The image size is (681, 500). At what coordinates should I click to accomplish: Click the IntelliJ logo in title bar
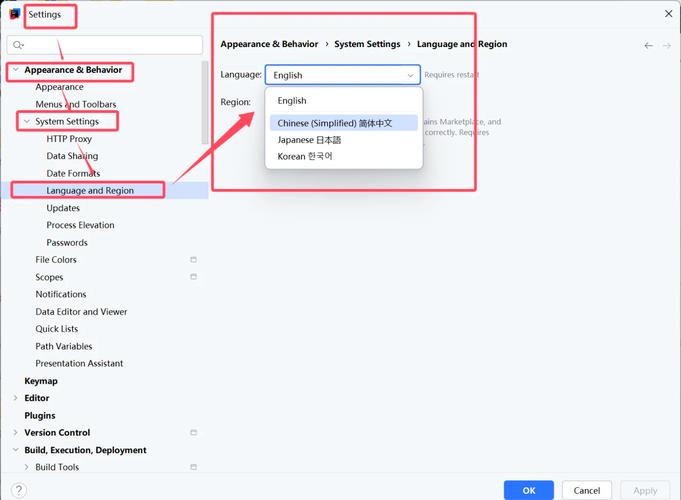pos(14,14)
